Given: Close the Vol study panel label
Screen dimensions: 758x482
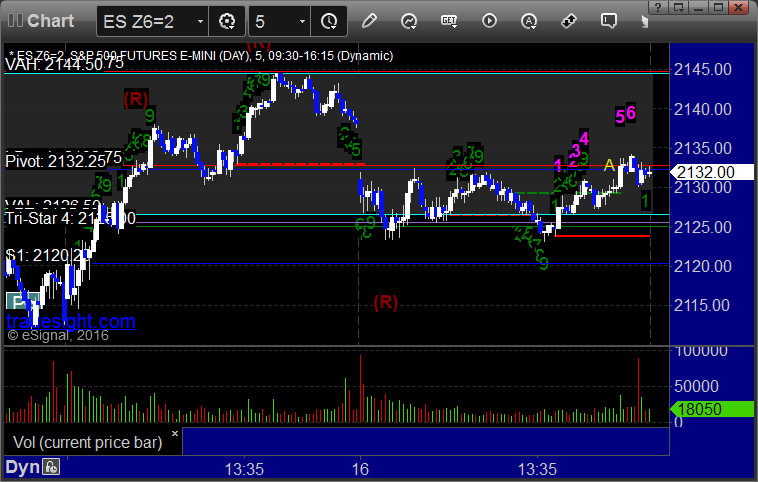Looking at the screenshot, I should click(175, 434).
